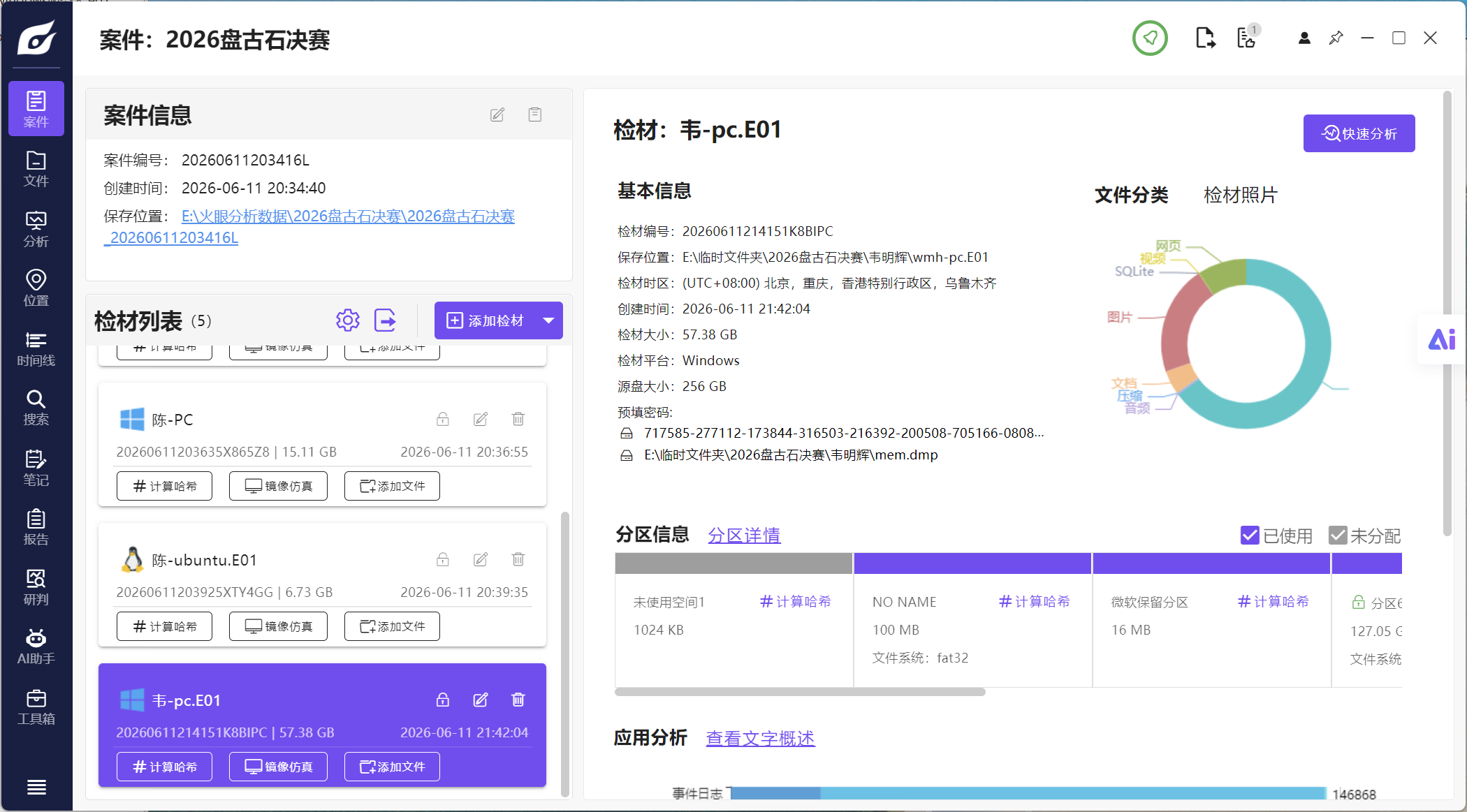Image resolution: width=1467 pixels, height=812 pixels.
Task: Click the case info edit pencil icon
Action: 497,115
